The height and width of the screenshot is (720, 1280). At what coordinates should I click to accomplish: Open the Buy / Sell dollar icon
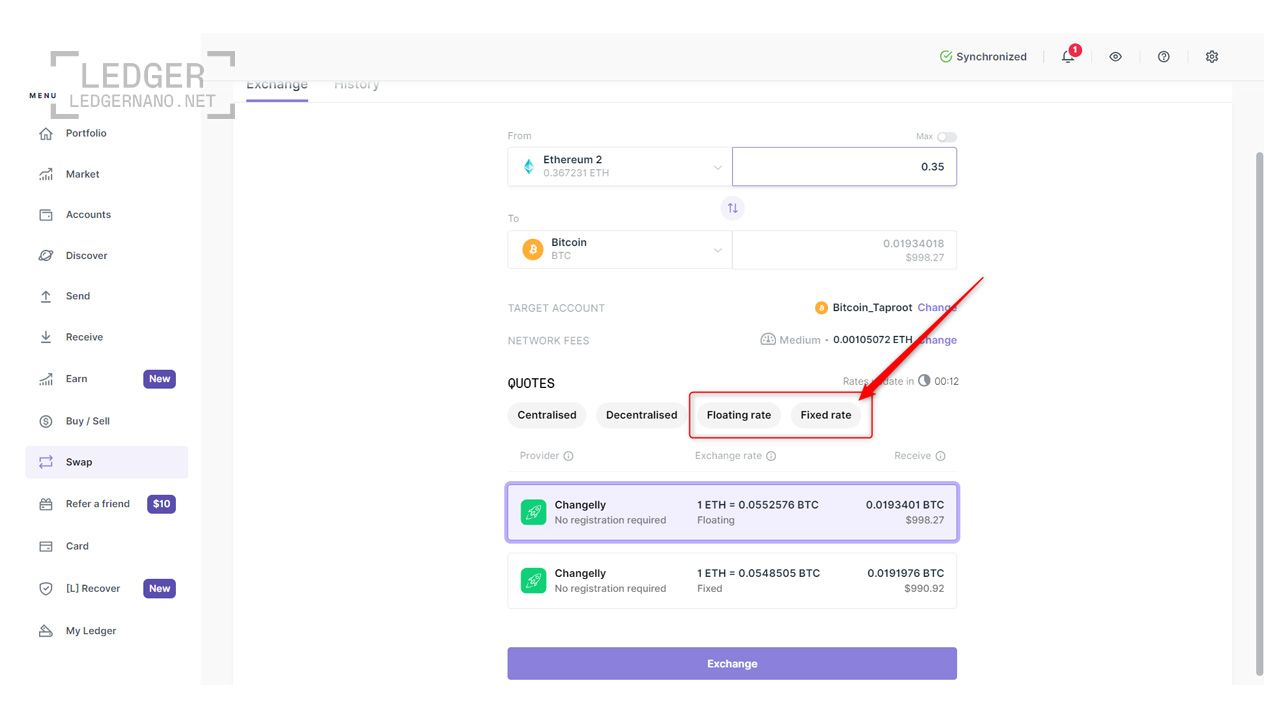tap(46, 421)
